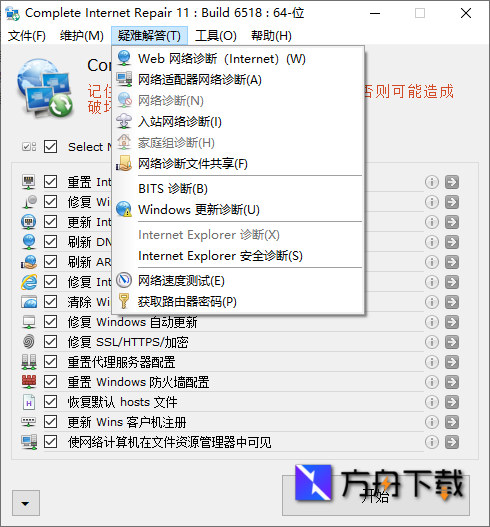490x527 pixels.
Task: Uncheck 修复 SSL/HTTPS/加密 checkbox
Action: (x=50, y=342)
